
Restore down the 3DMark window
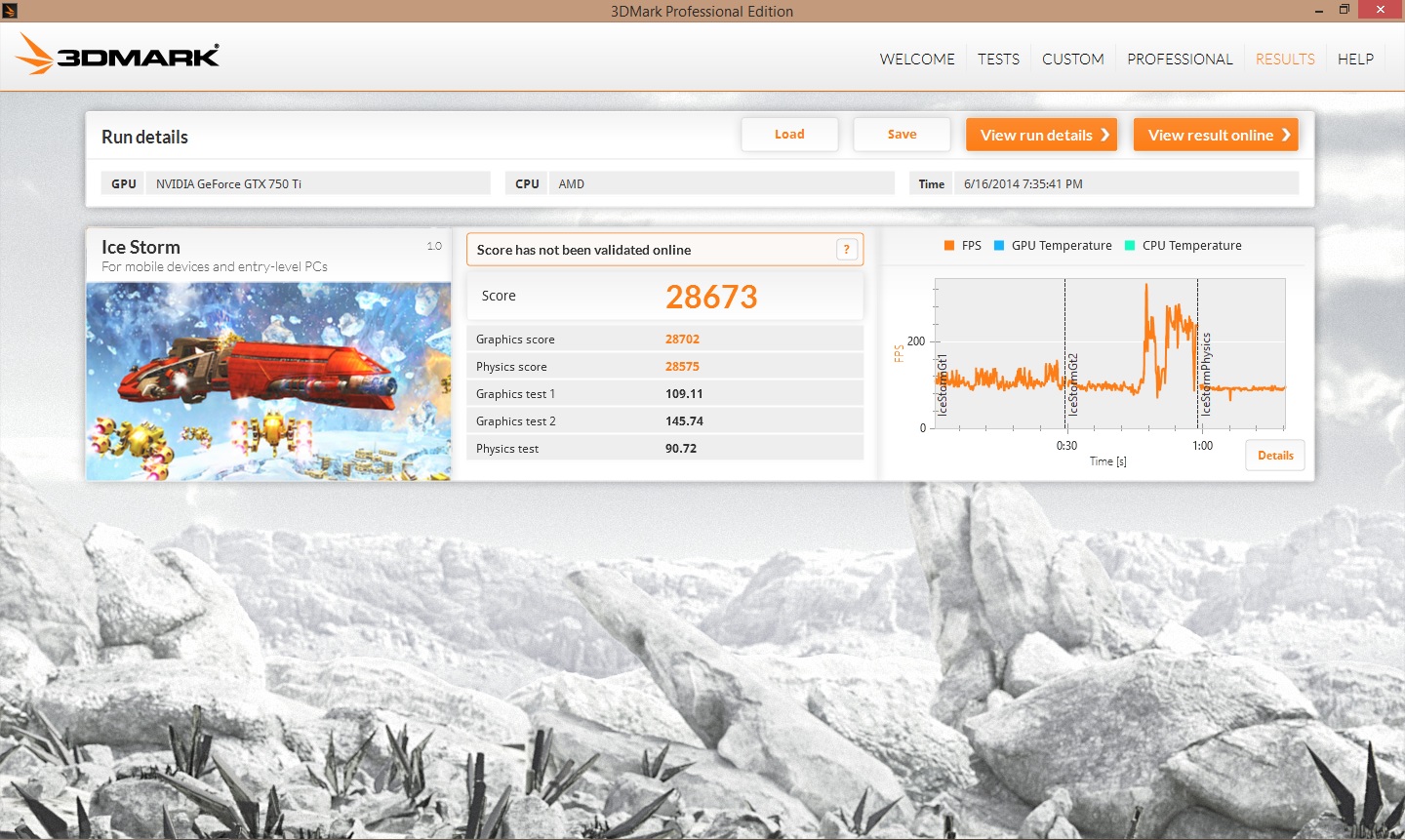point(1345,10)
